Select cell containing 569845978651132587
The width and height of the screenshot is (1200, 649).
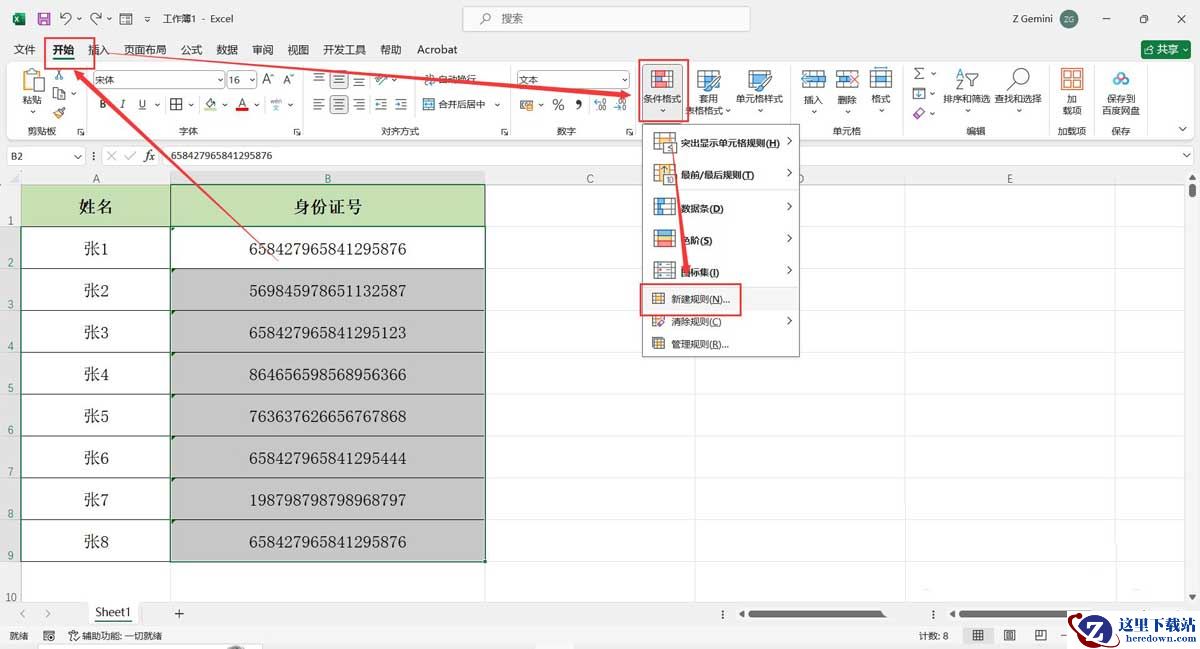point(328,290)
